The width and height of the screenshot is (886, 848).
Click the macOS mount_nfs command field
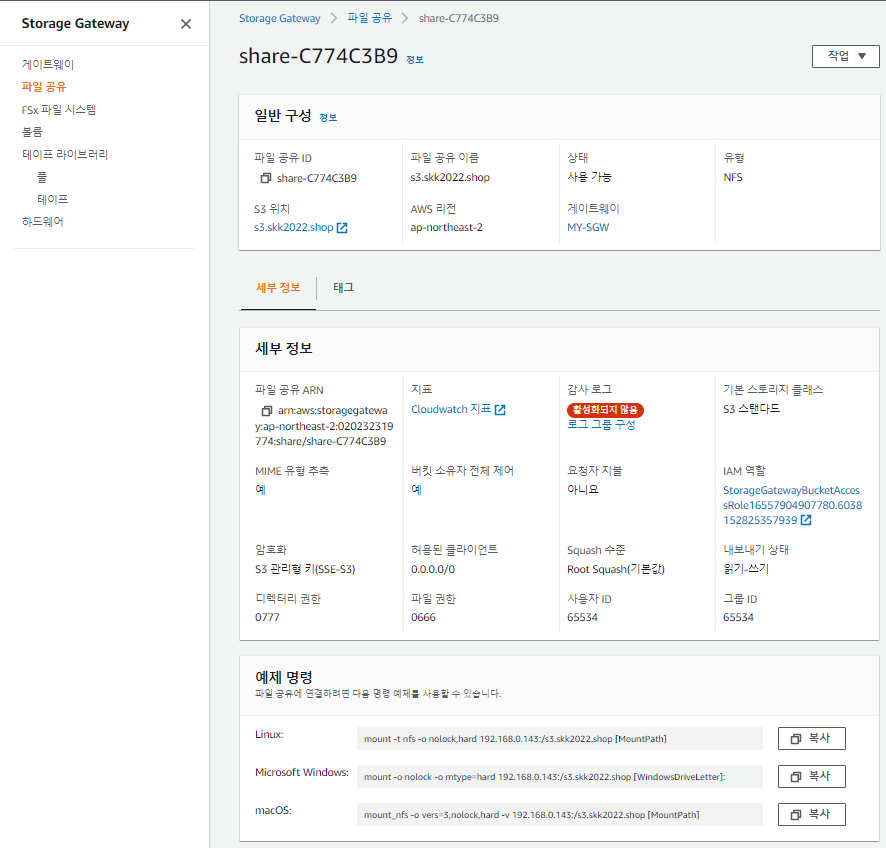click(559, 814)
